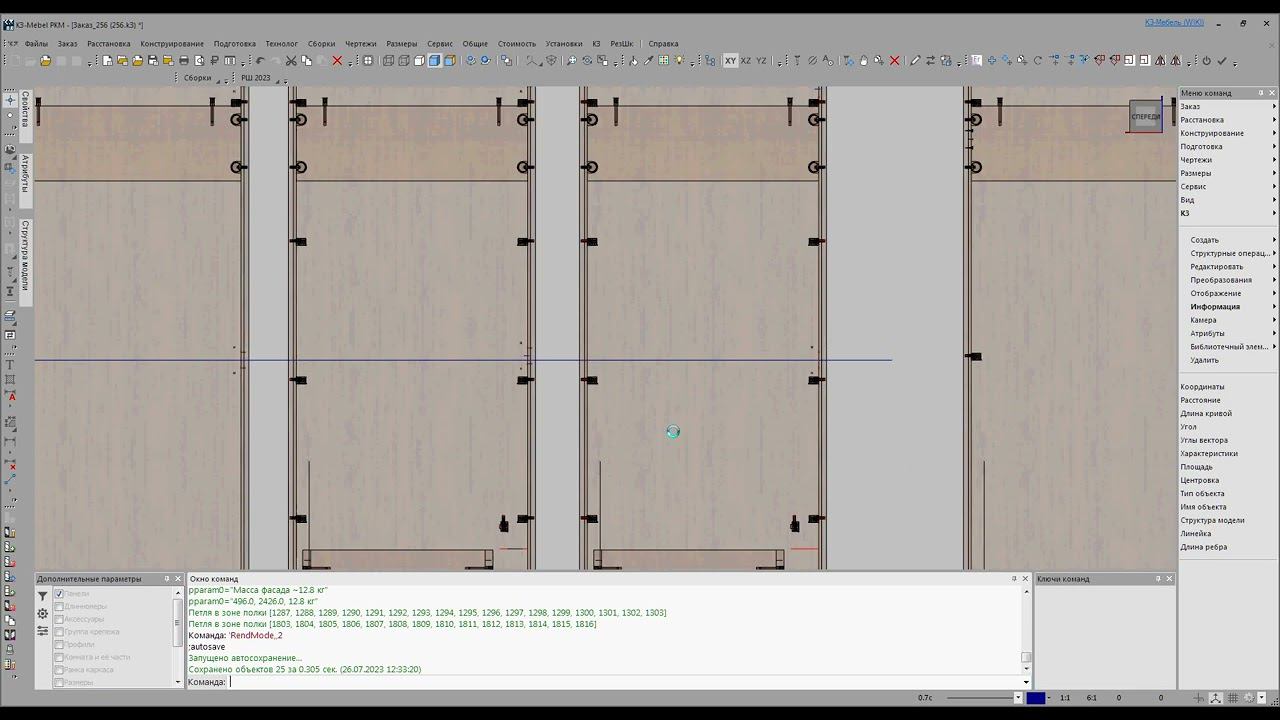
Task: Expand the Камера submenu in the command menu
Action: [1203, 320]
